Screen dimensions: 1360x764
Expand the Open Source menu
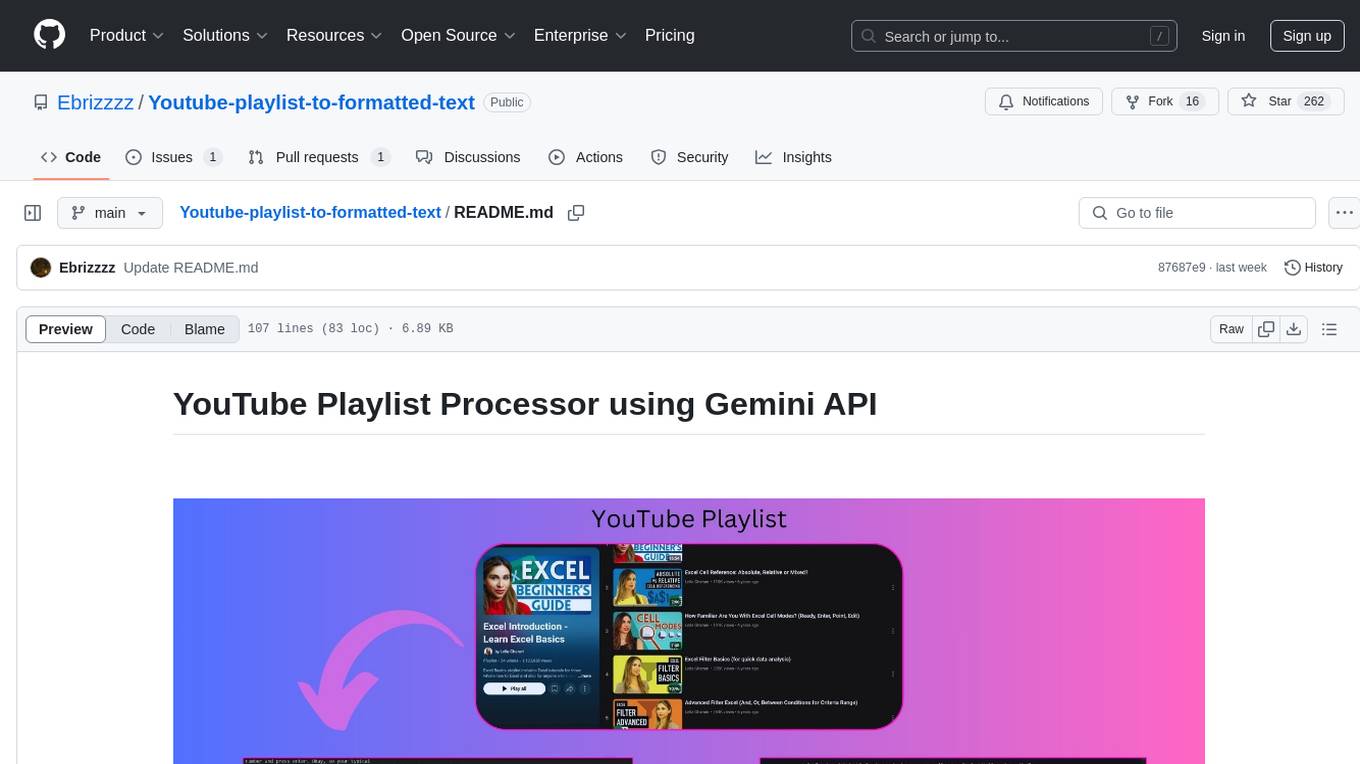coord(458,35)
